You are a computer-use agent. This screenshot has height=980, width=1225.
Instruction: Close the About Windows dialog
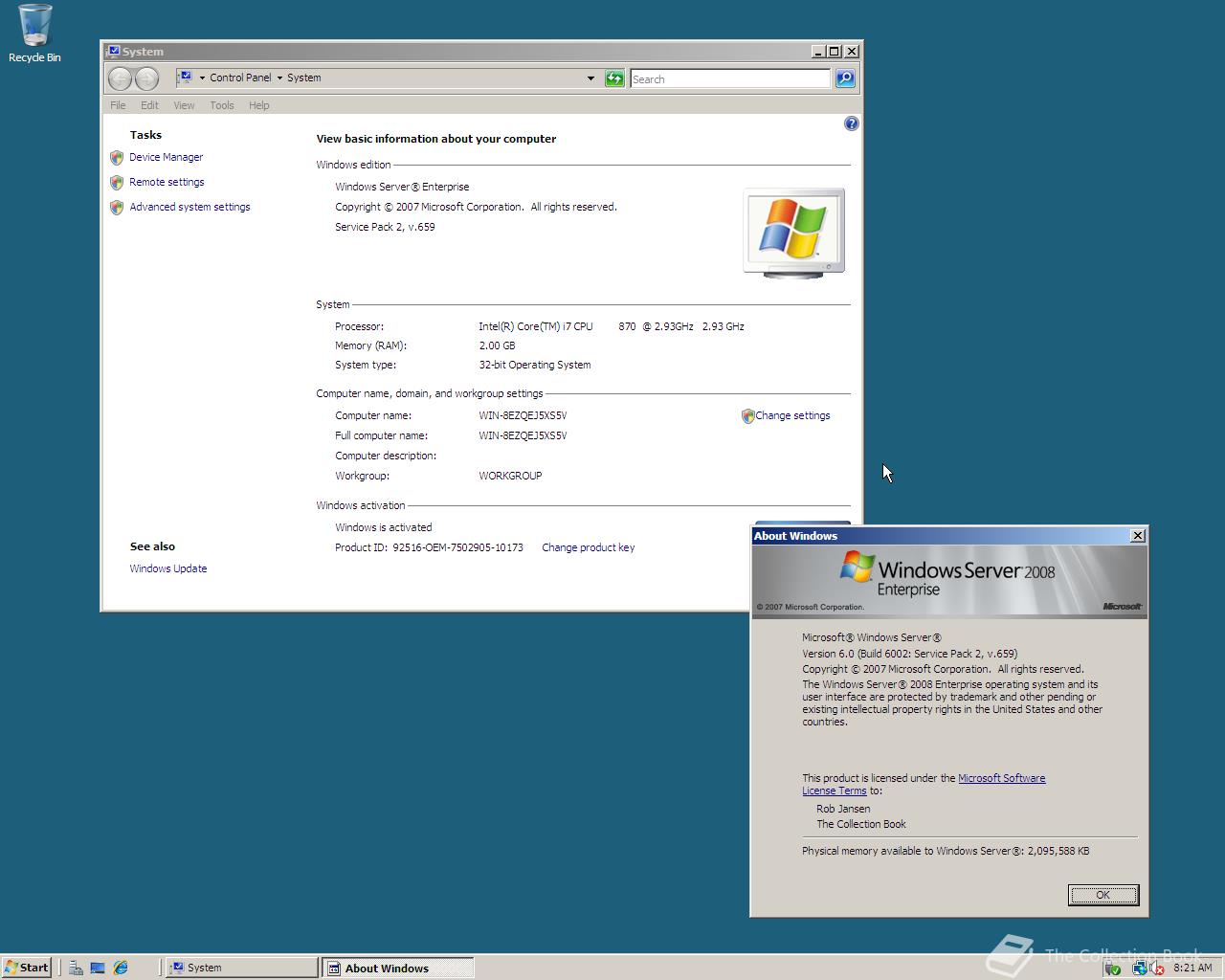click(1138, 536)
